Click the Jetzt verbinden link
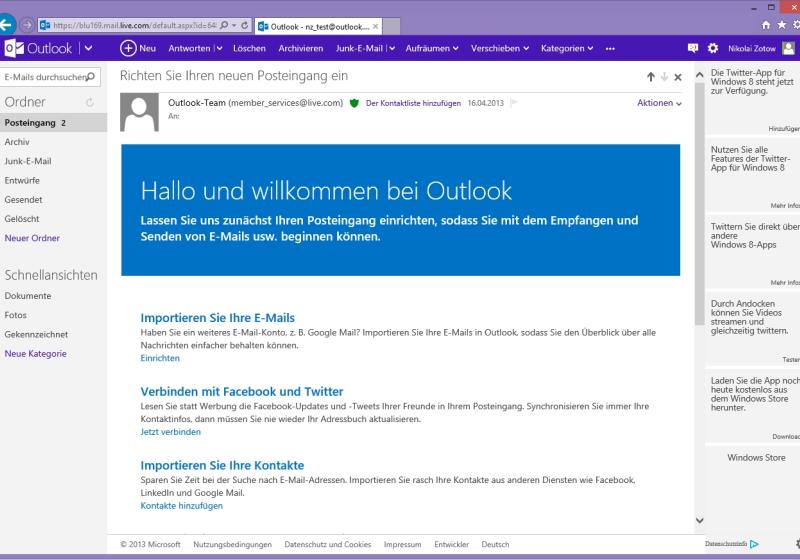 tap(170, 432)
